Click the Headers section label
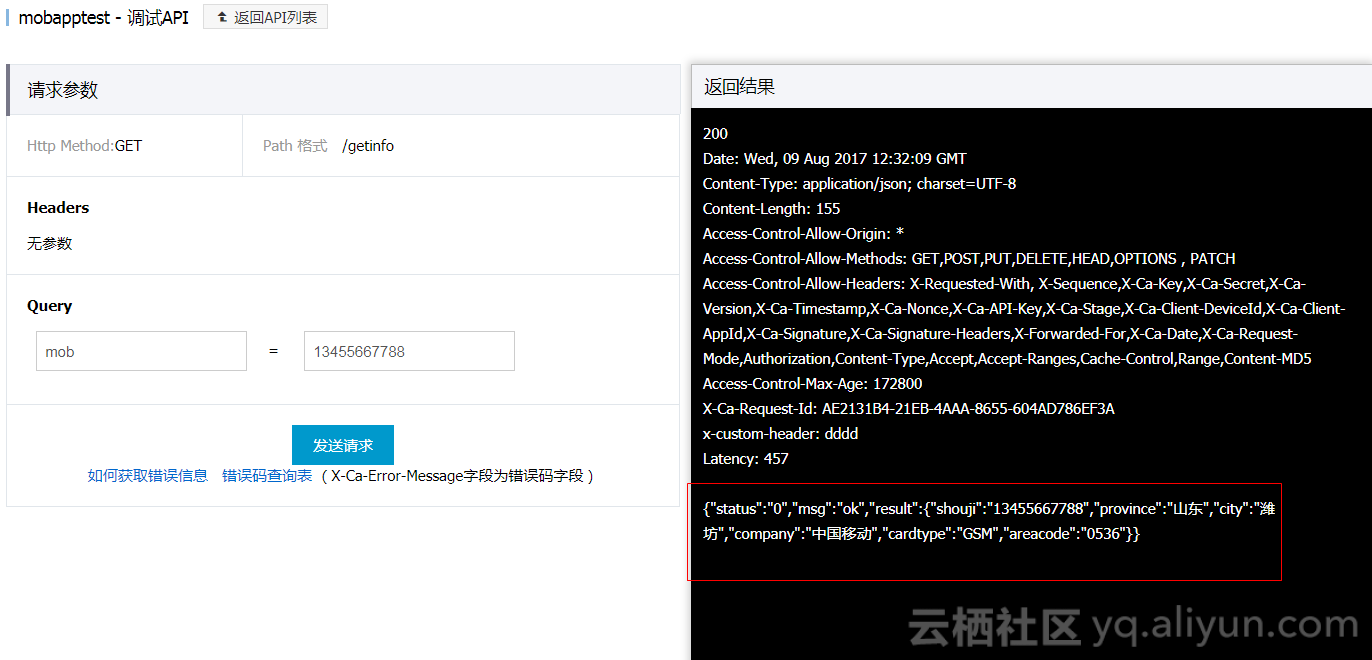This screenshot has width=1372, height=660. 58,208
